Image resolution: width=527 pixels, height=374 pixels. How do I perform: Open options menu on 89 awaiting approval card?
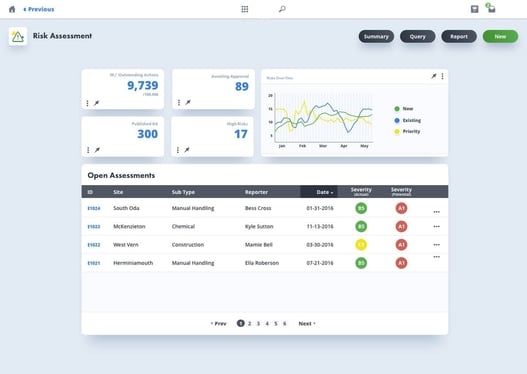coord(179,102)
